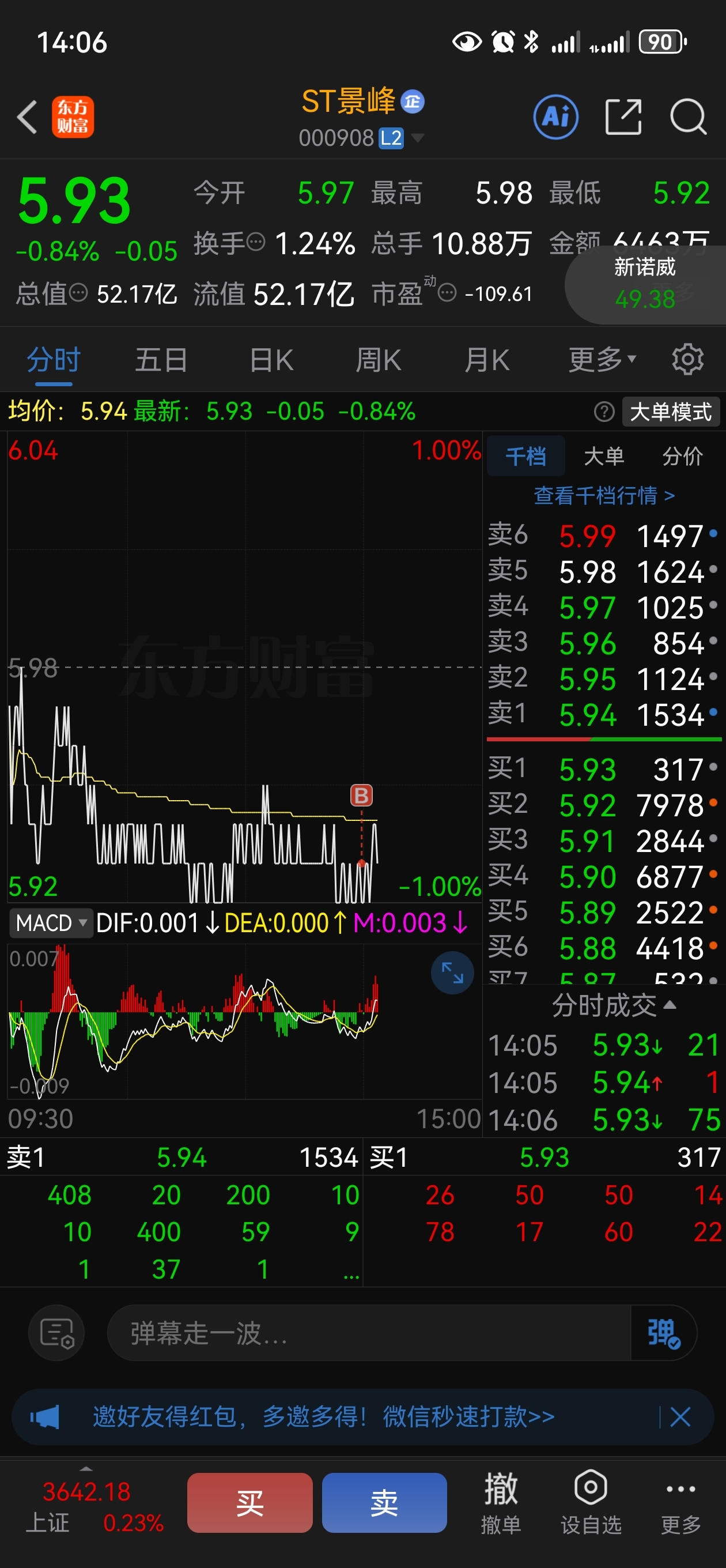Tap the buy-sell ratio bar
The height and width of the screenshot is (1568, 726).
point(604,739)
